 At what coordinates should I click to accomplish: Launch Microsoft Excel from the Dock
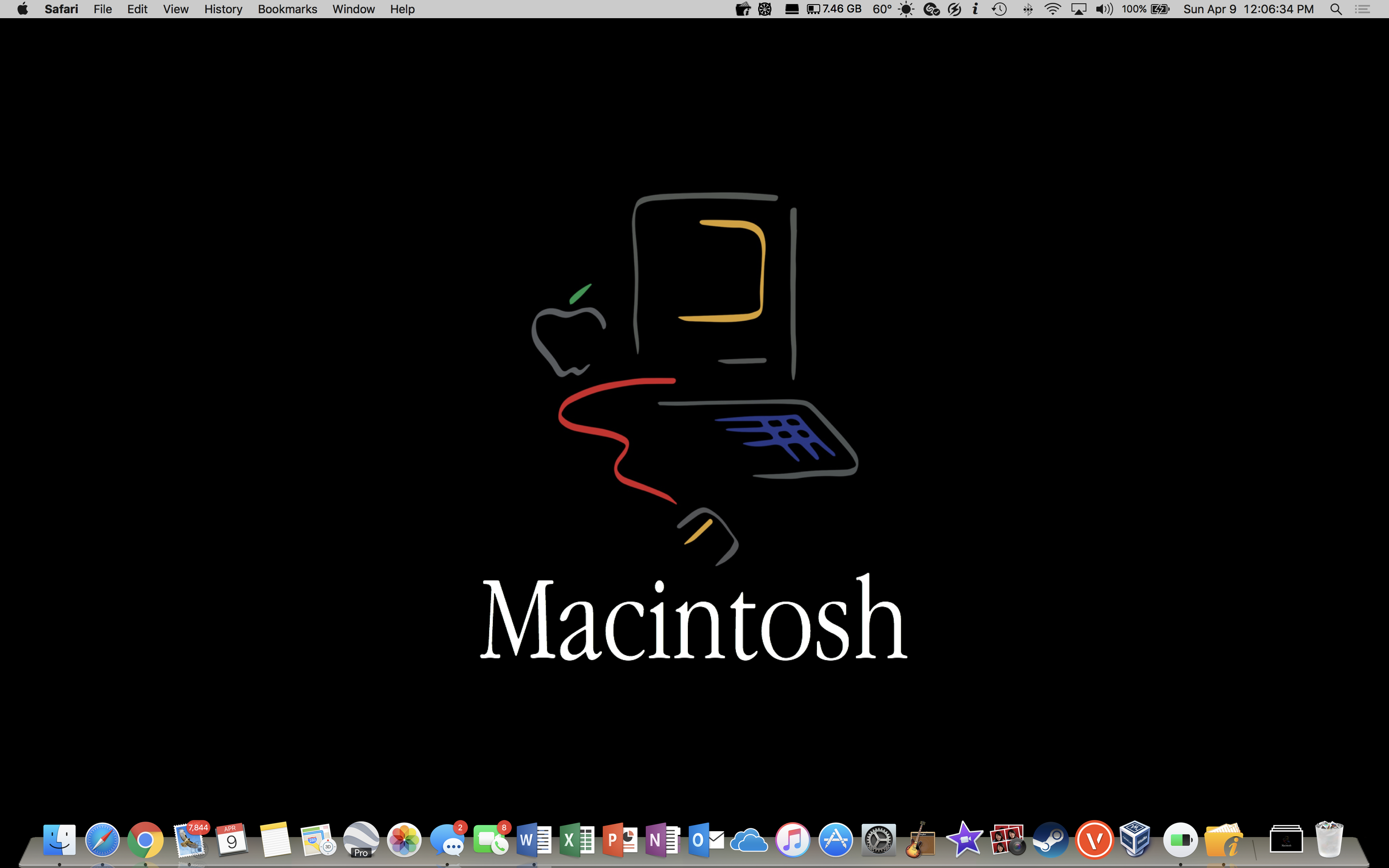click(577, 840)
